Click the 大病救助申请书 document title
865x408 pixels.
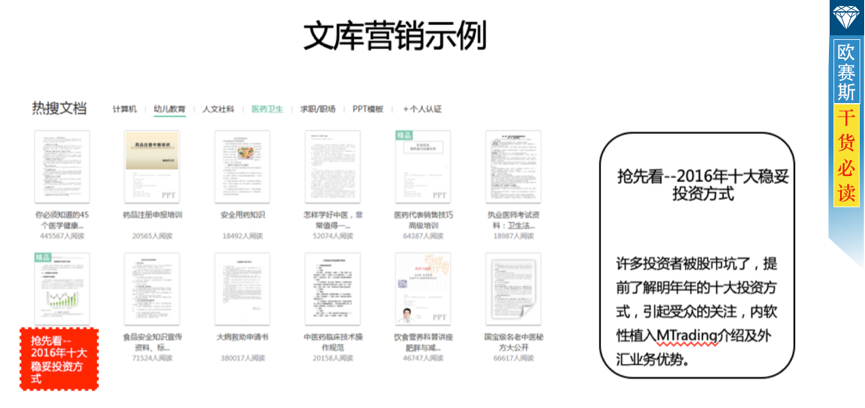coord(242,337)
